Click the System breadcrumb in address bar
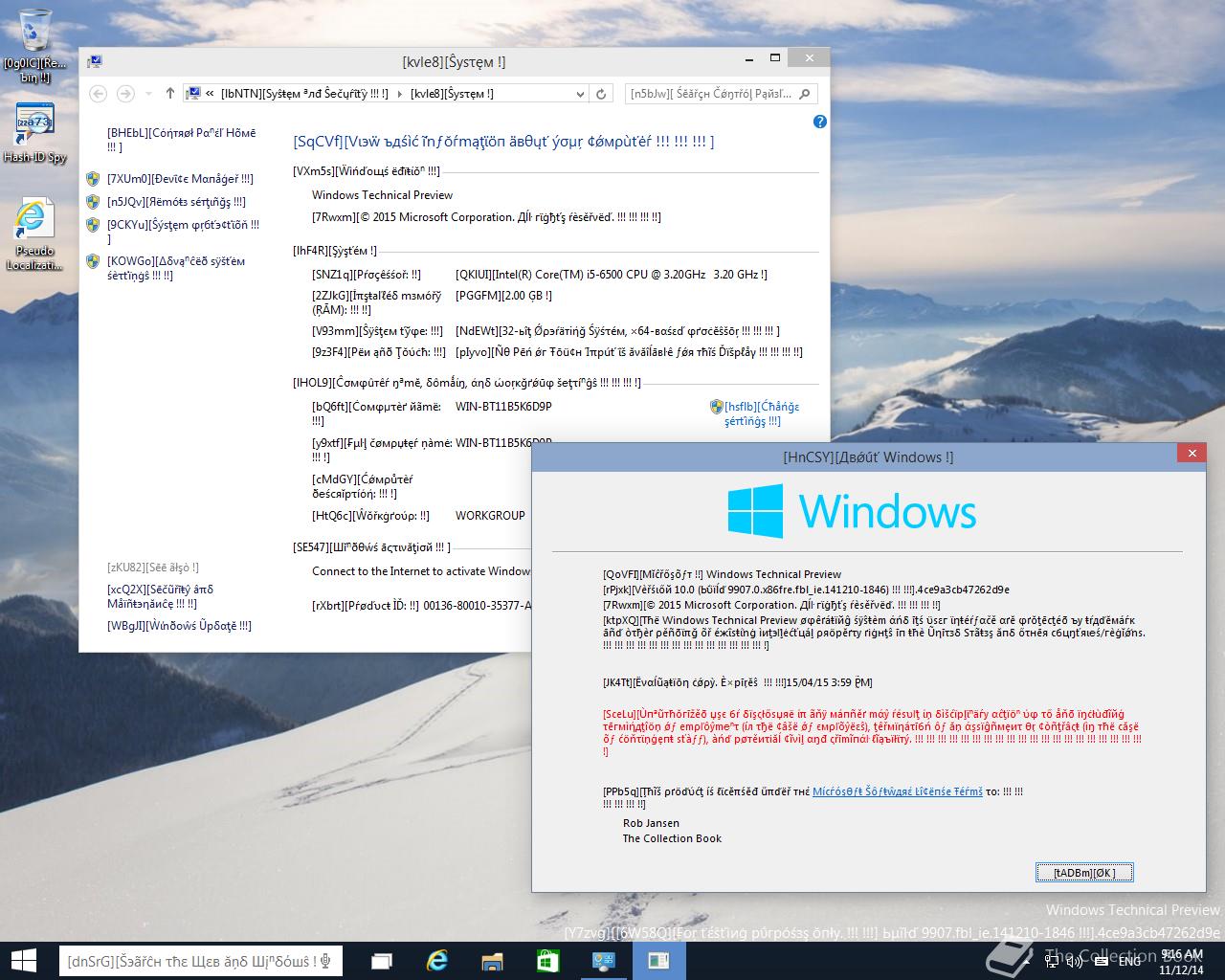Image resolution: width=1225 pixels, height=980 pixels. [x=452, y=94]
